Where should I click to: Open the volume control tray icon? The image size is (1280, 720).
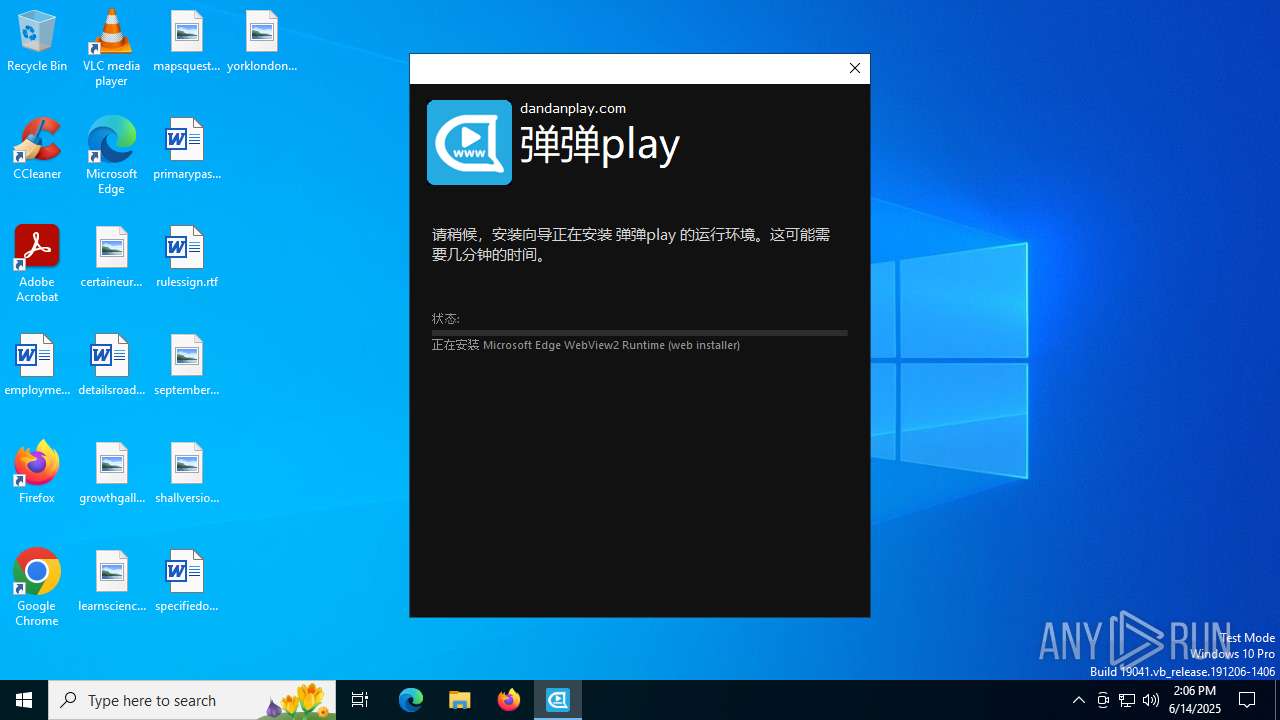pyautogui.click(x=1151, y=700)
